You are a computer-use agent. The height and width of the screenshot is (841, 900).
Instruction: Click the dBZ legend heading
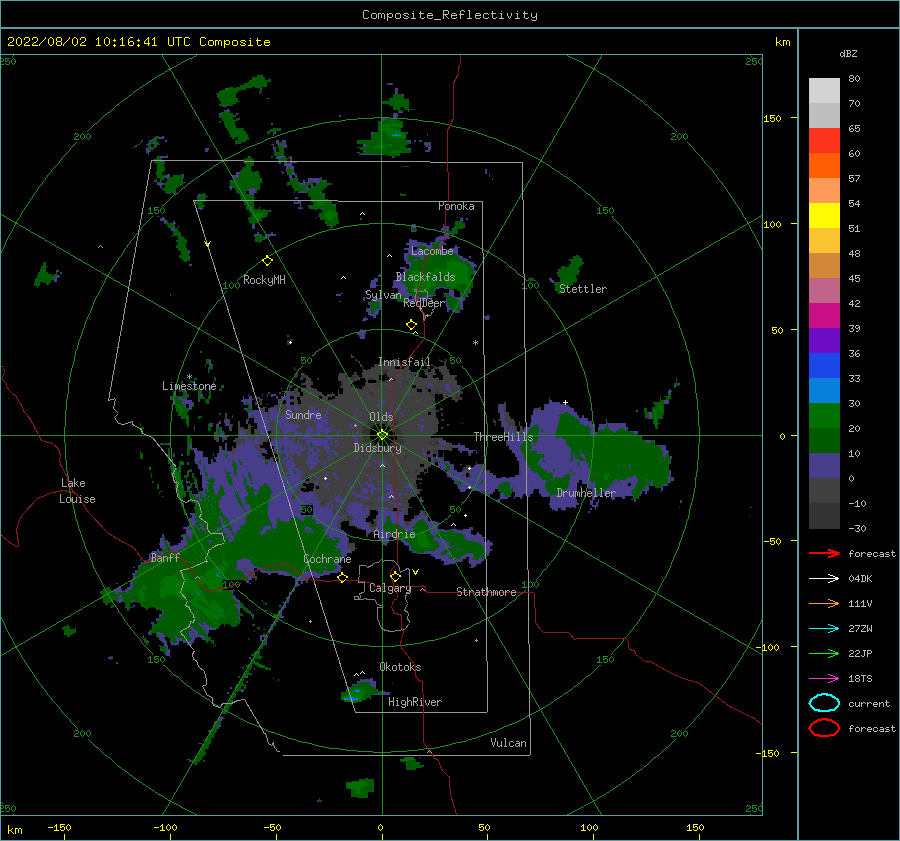(x=848, y=53)
